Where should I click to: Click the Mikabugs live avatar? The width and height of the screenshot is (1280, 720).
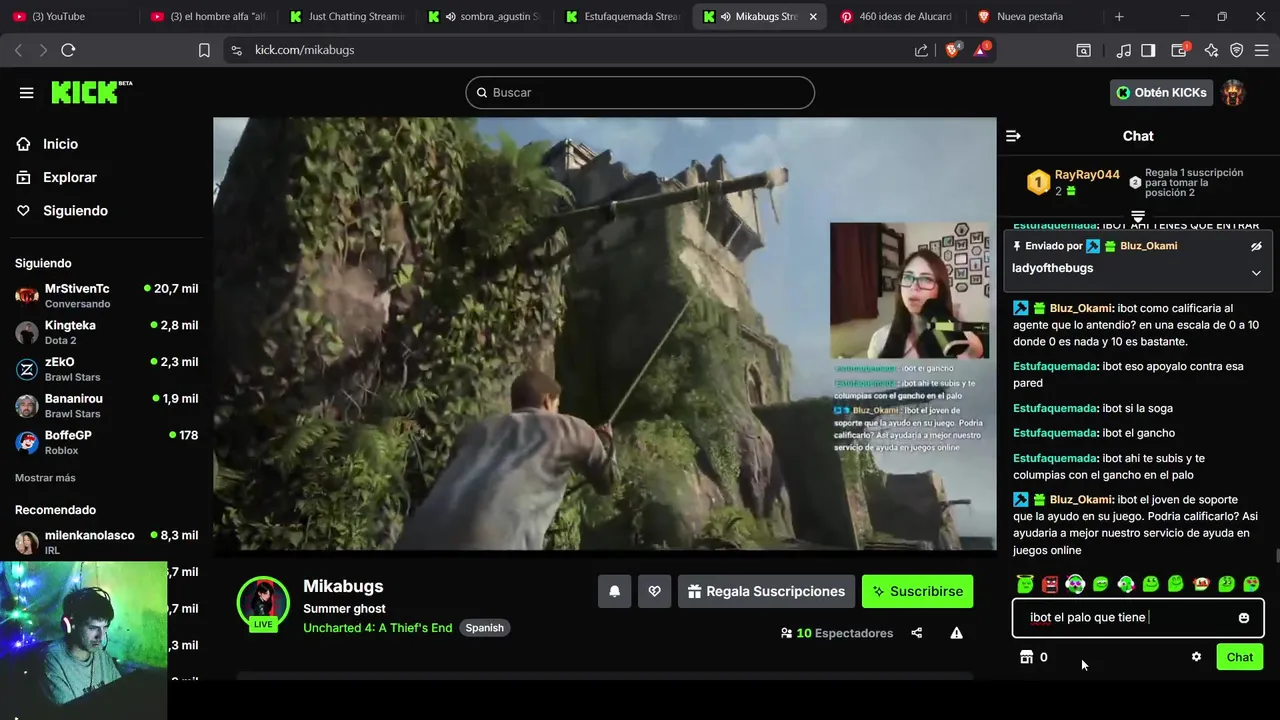click(x=263, y=603)
